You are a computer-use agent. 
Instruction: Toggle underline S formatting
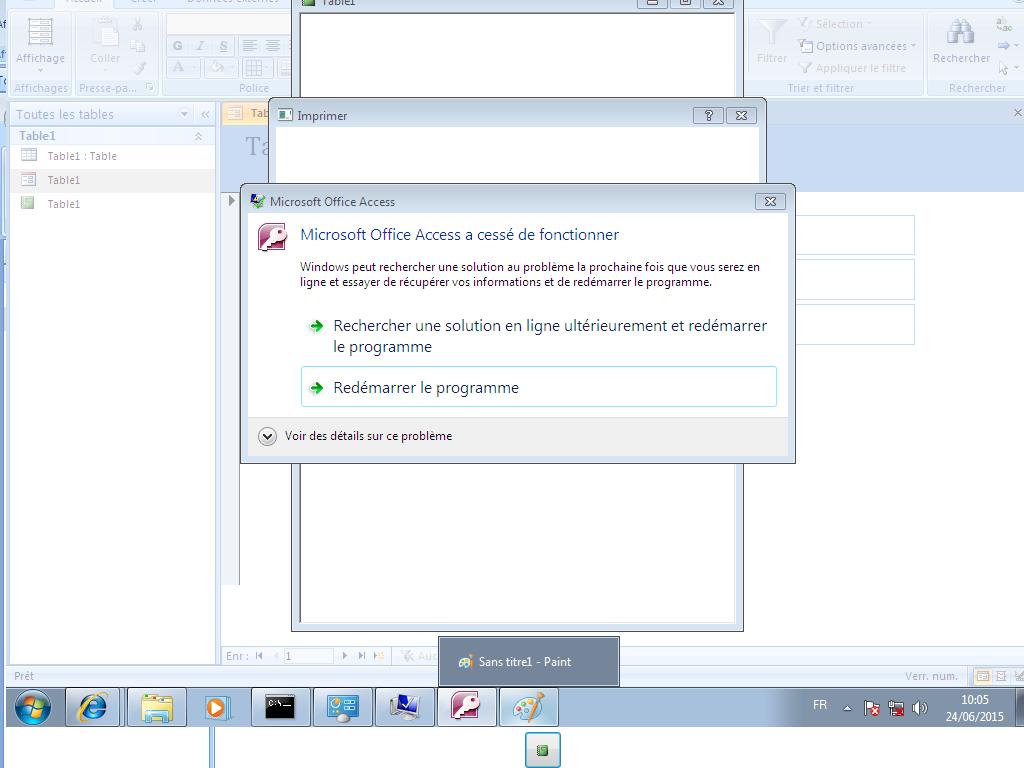pyautogui.click(x=223, y=46)
